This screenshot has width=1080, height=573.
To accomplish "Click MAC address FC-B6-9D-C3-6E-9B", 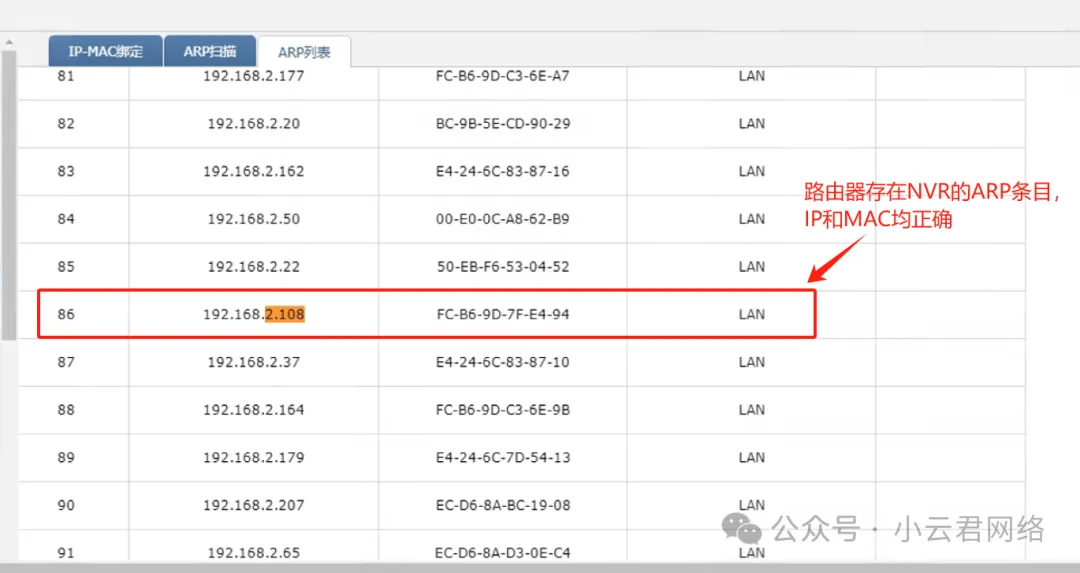I will (503, 410).
